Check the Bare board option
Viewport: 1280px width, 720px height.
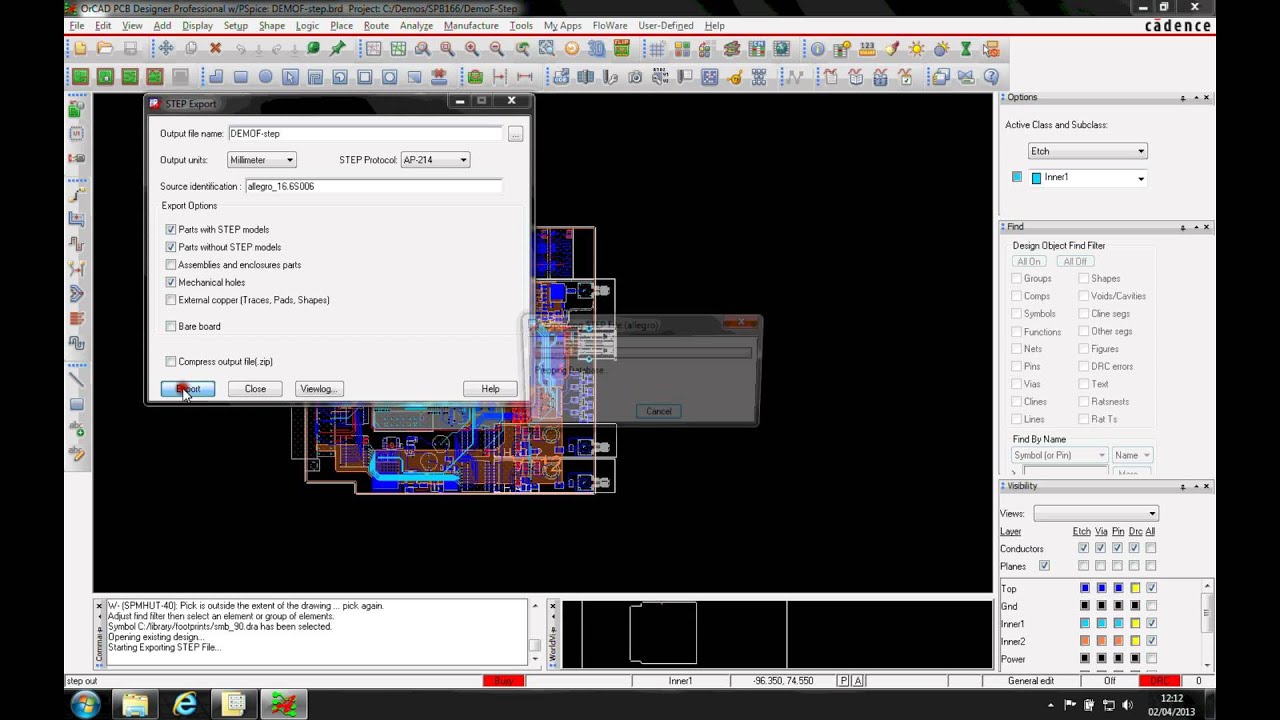coord(171,326)
